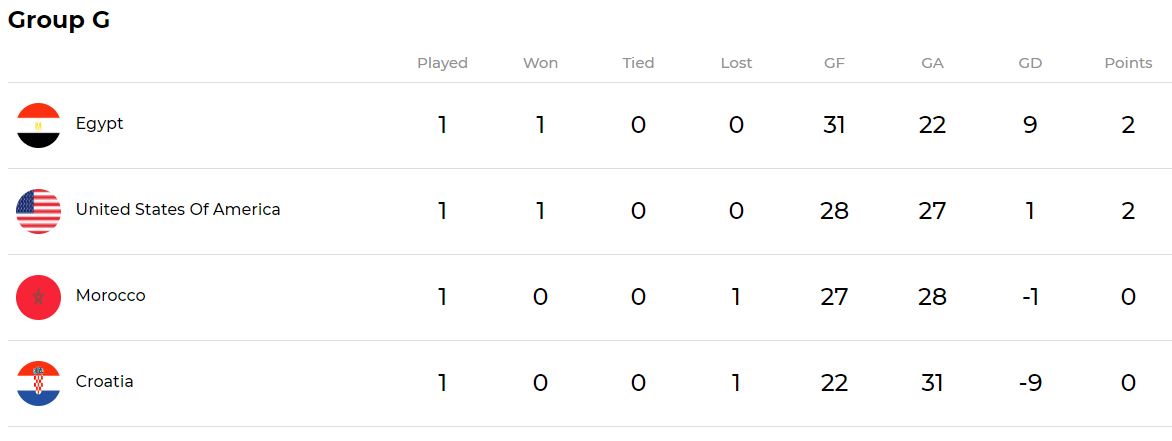Click Morocco's goals for value 27
Viewport: 1172px width, 441px height.
834,297
